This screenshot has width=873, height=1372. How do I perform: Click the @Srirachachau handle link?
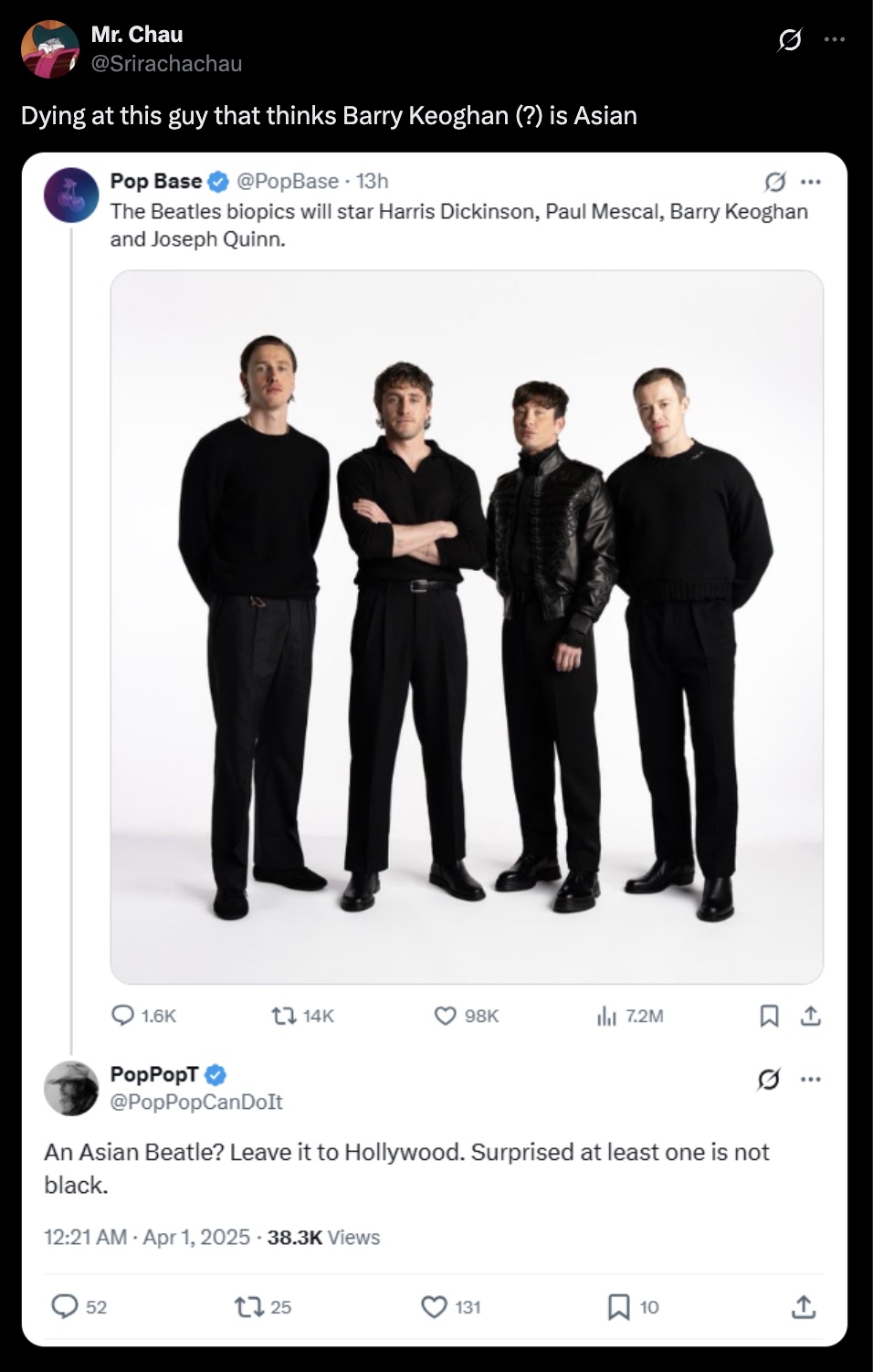click(x=166, y=63)
